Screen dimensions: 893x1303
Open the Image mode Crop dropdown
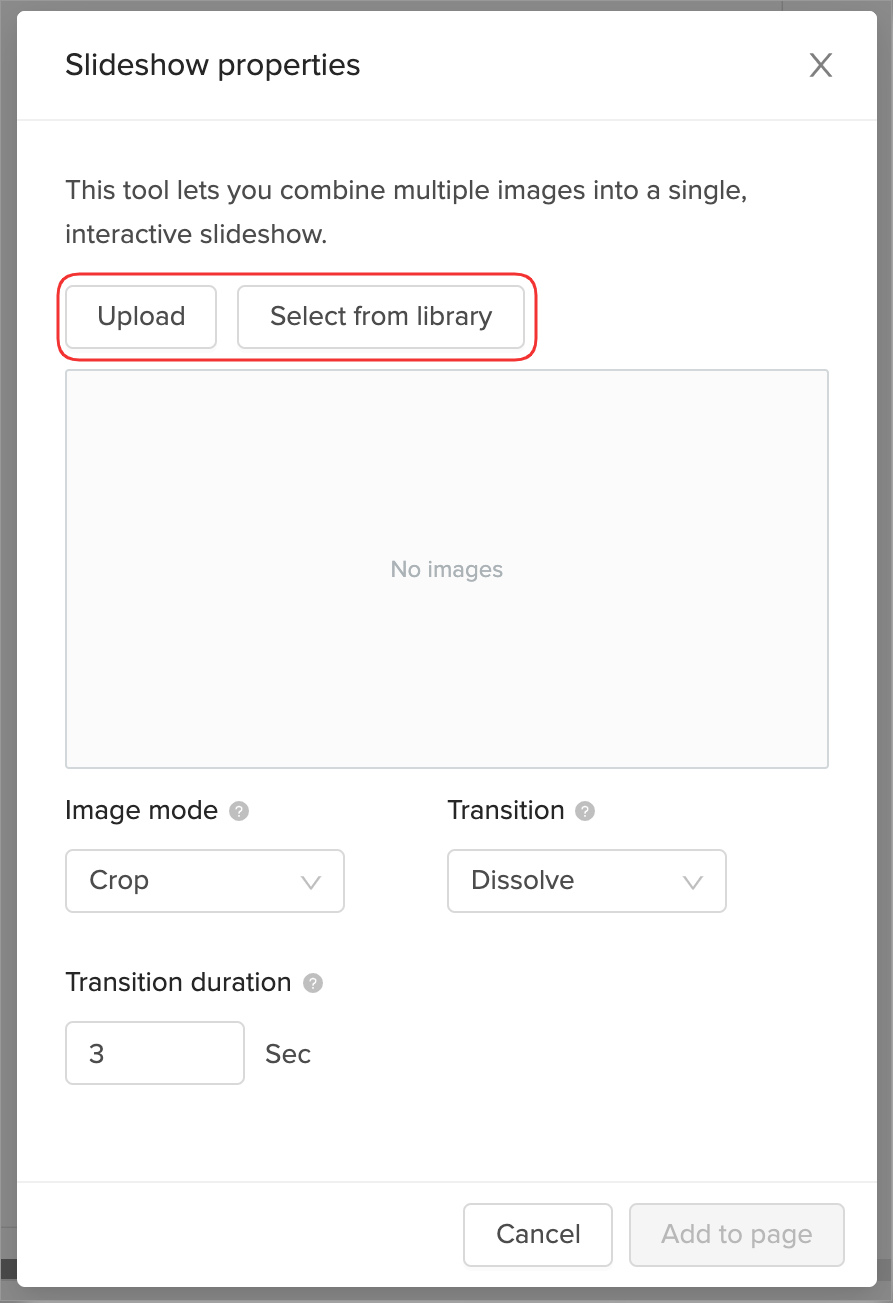204,881
